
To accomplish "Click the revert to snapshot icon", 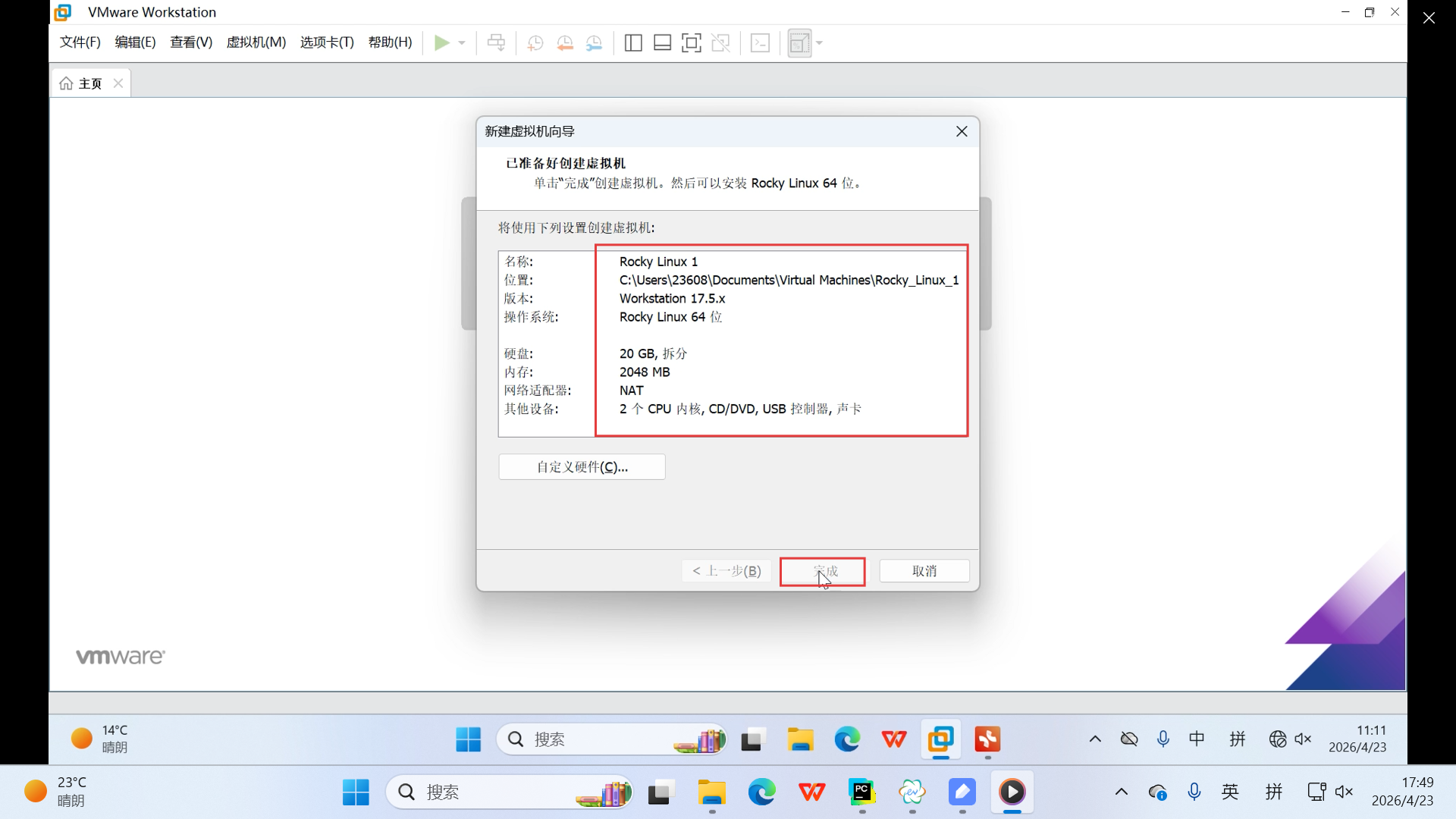I will pos(565,43).
